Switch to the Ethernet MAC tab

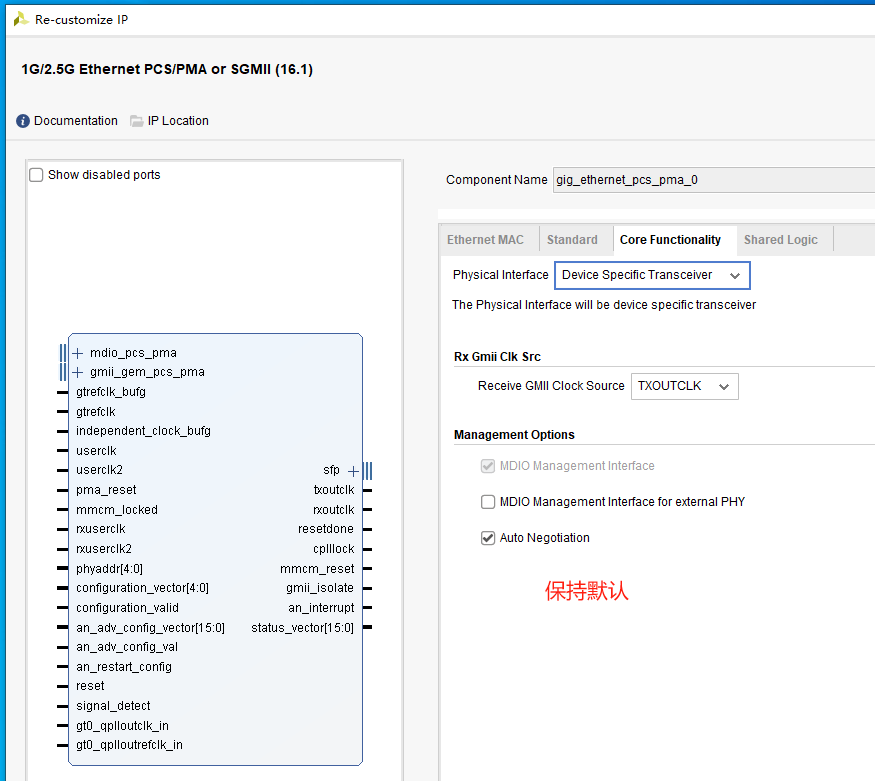coord(485,240)
